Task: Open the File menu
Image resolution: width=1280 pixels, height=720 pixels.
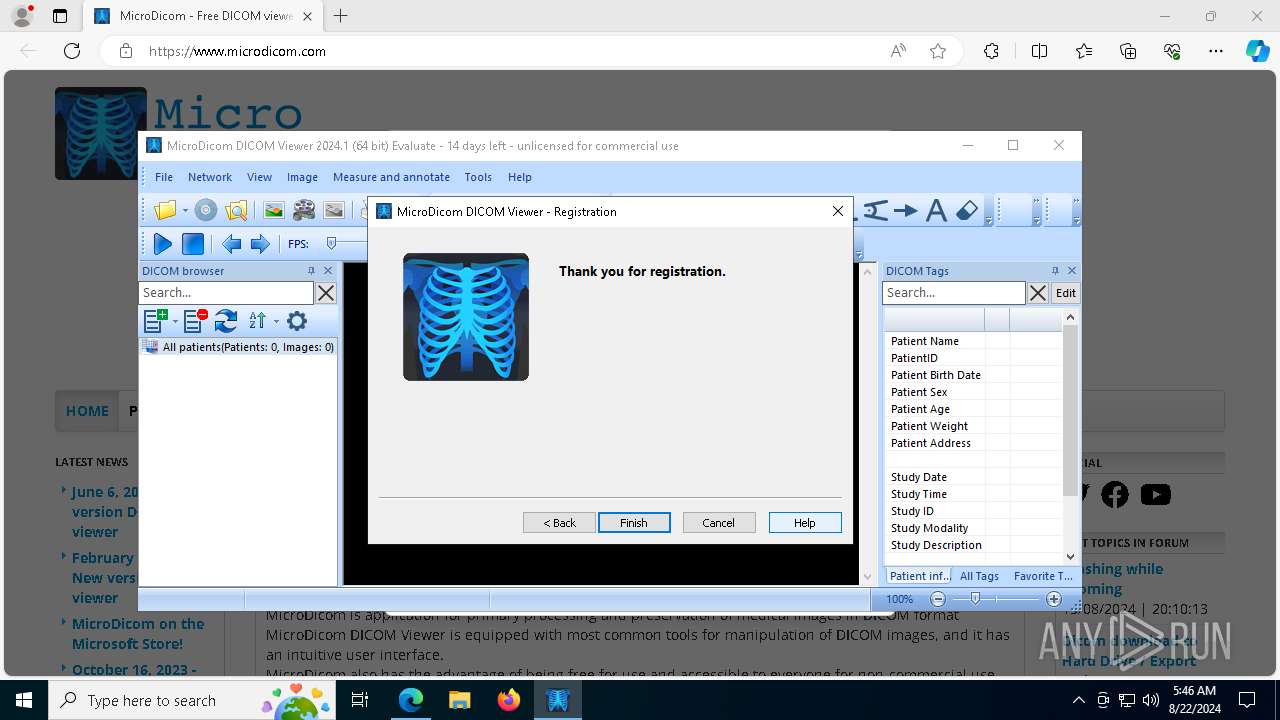Action: click(x=164, y=177)
